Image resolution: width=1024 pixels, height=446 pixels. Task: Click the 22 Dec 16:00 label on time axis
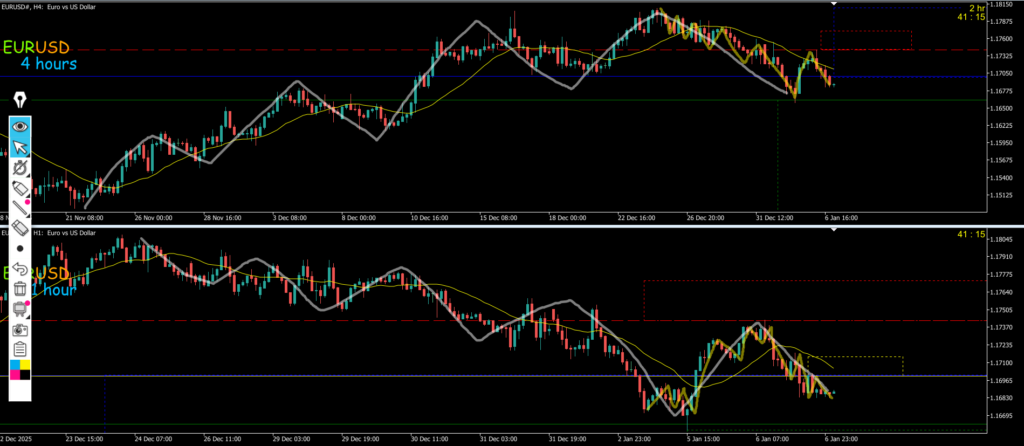click(x=636, y=216)
